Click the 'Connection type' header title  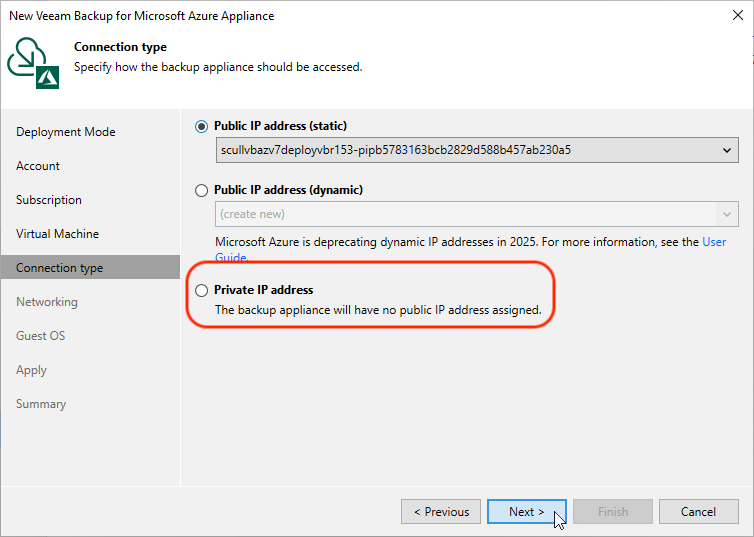(120, 47)
